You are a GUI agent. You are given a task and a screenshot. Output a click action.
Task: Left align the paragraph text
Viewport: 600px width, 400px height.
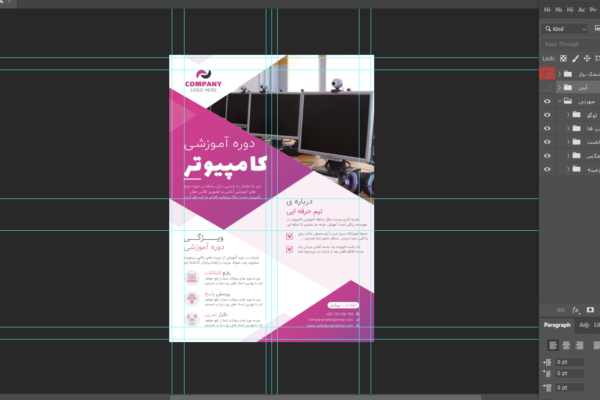551,345
